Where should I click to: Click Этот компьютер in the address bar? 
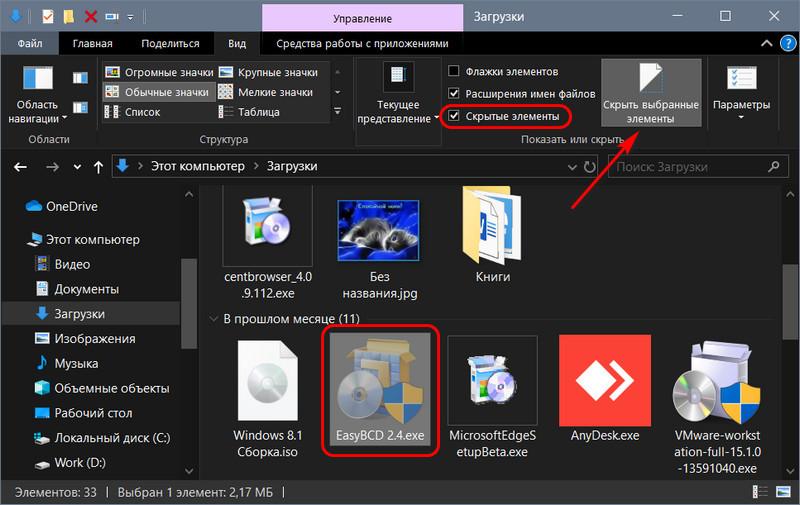pyautogui.click(x=197, y=166)
